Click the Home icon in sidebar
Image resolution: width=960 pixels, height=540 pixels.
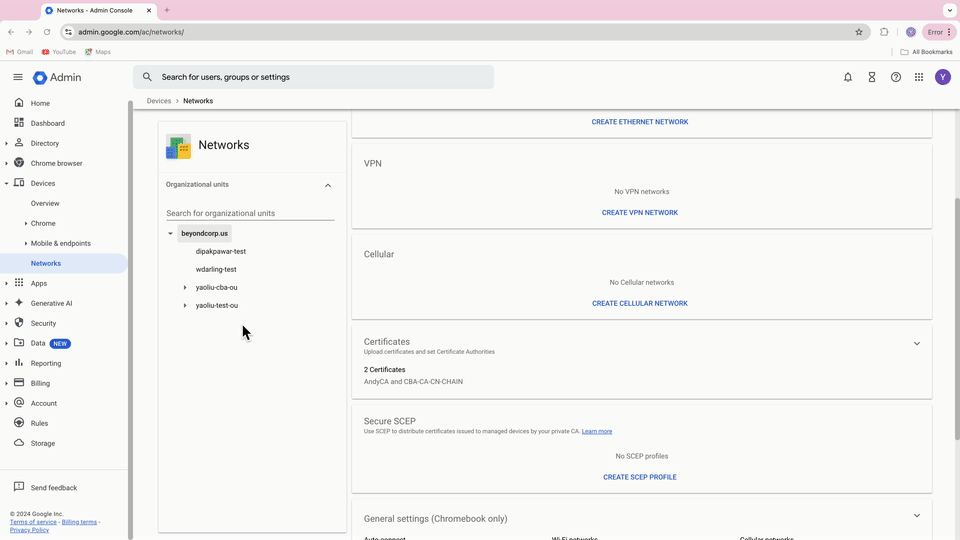click(x=19, y=103)
